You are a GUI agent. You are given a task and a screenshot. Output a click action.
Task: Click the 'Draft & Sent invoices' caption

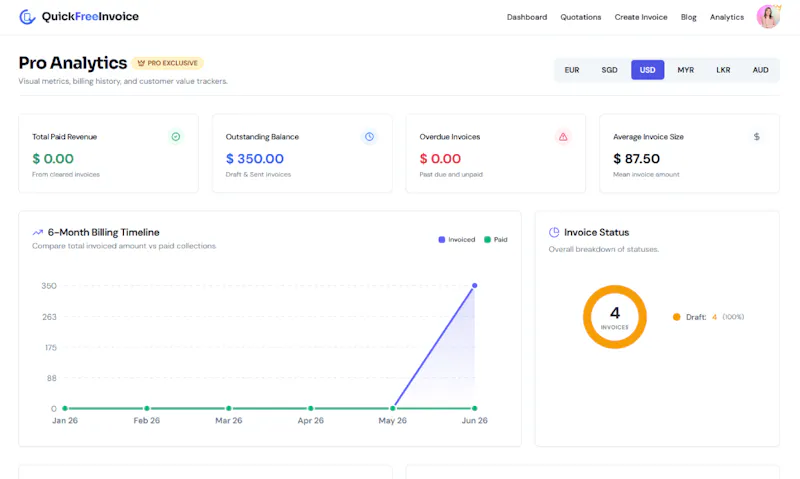click(258, 174)
